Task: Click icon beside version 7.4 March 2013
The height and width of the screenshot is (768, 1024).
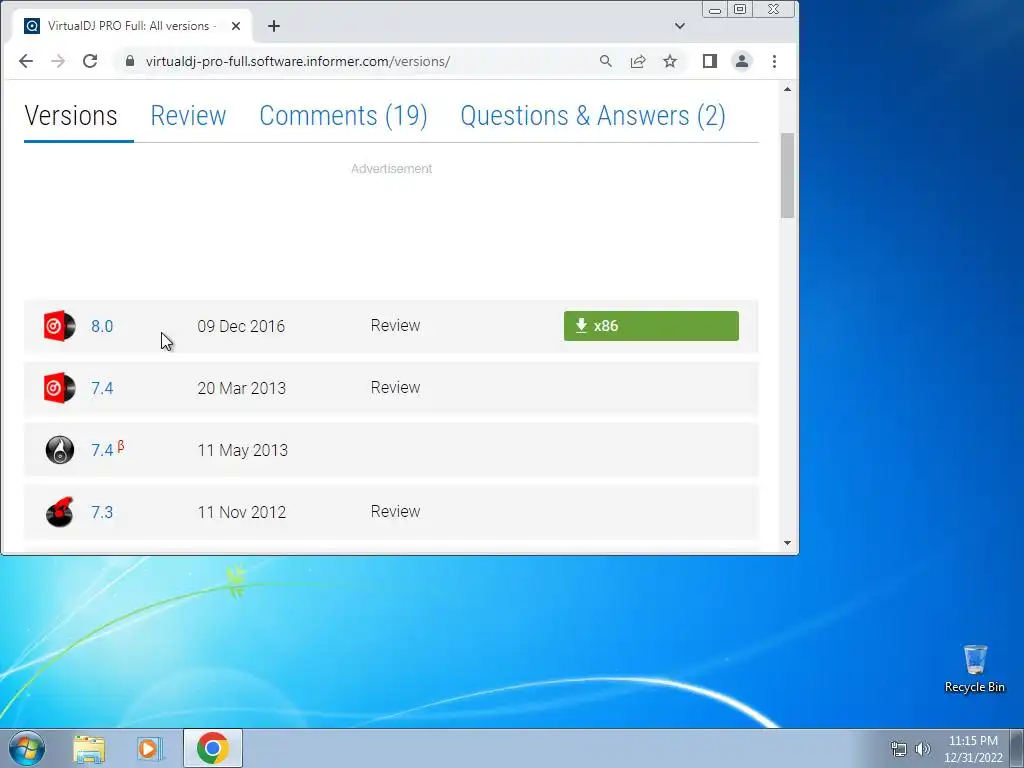Action: (59, 388)
